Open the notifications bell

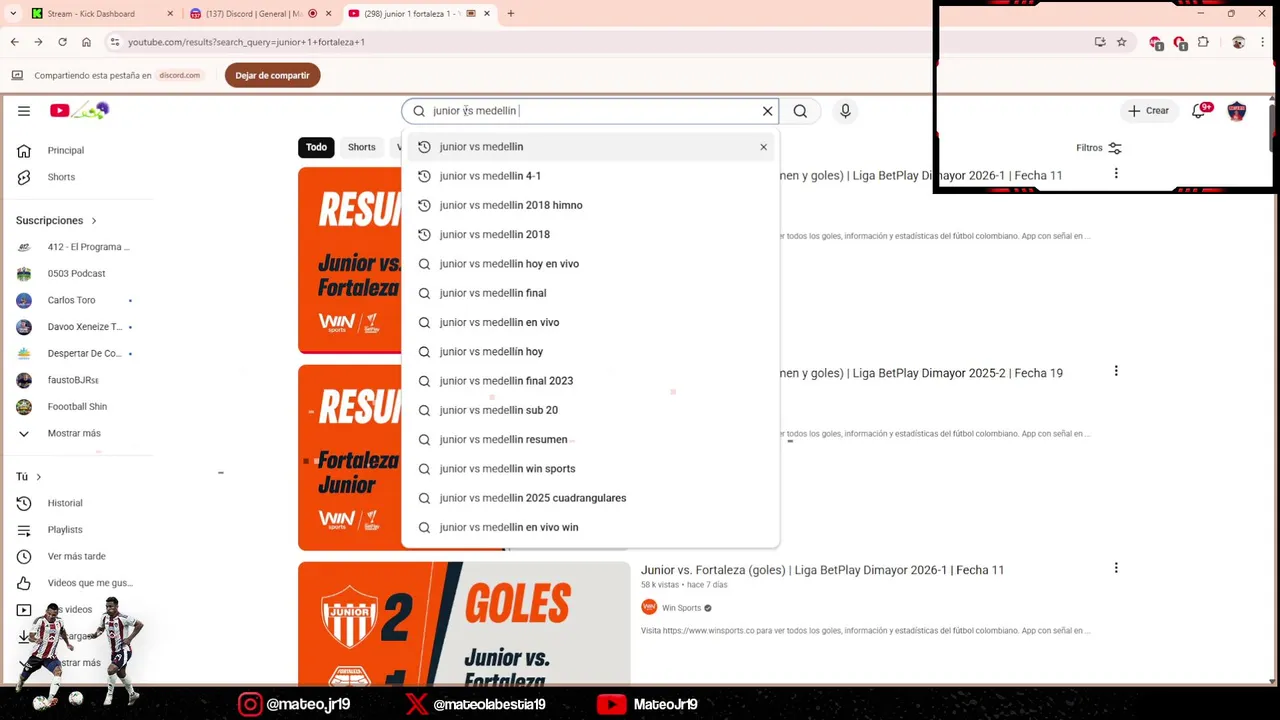[x=1200, y=111]
